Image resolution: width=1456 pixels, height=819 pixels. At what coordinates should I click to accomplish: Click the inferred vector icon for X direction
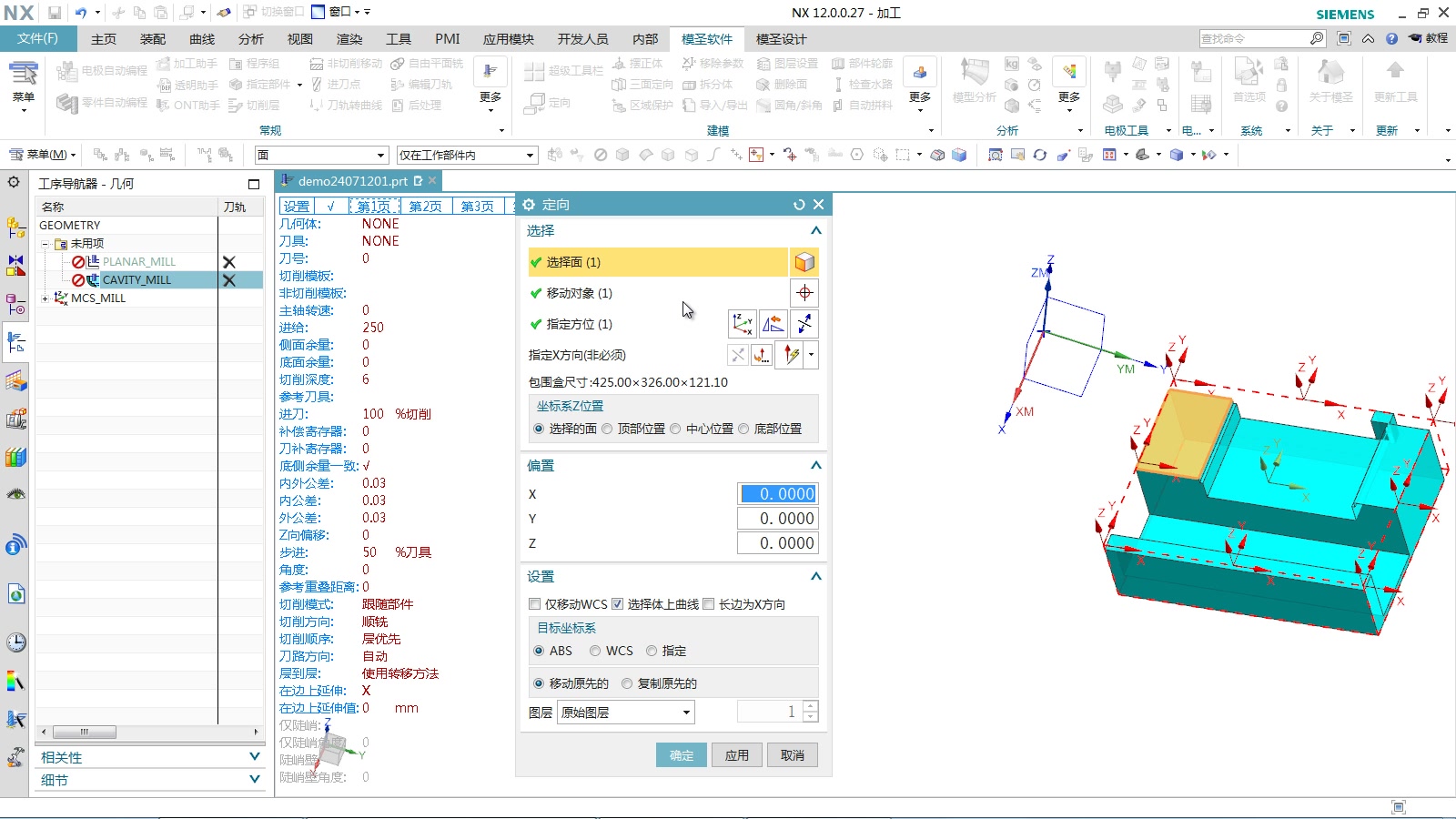click(790, 355)
